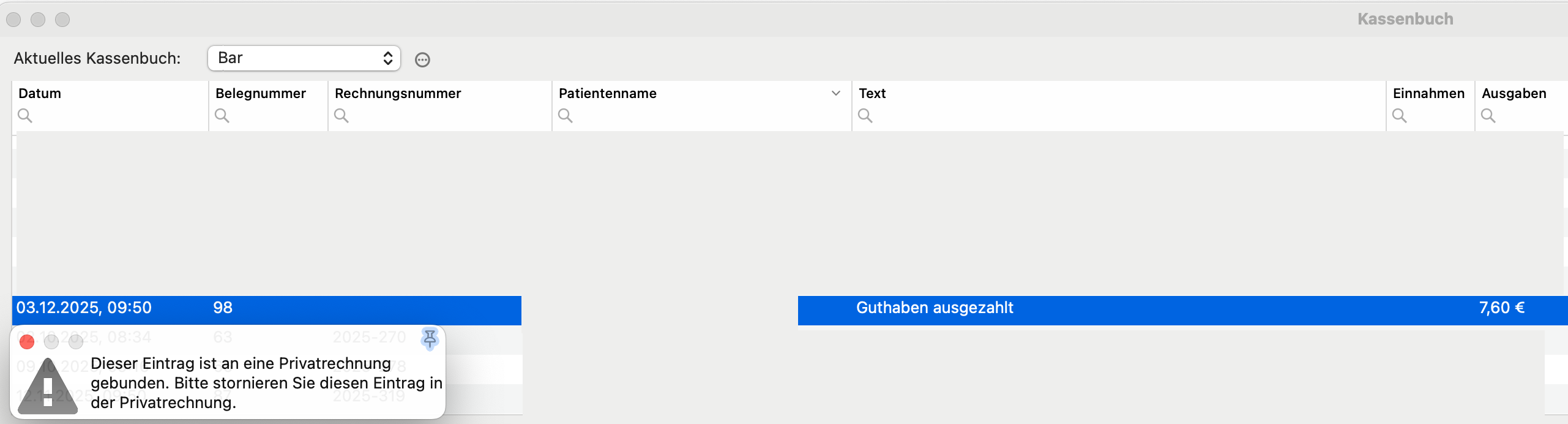Sort by the Datum column header

tap(40, 93)
